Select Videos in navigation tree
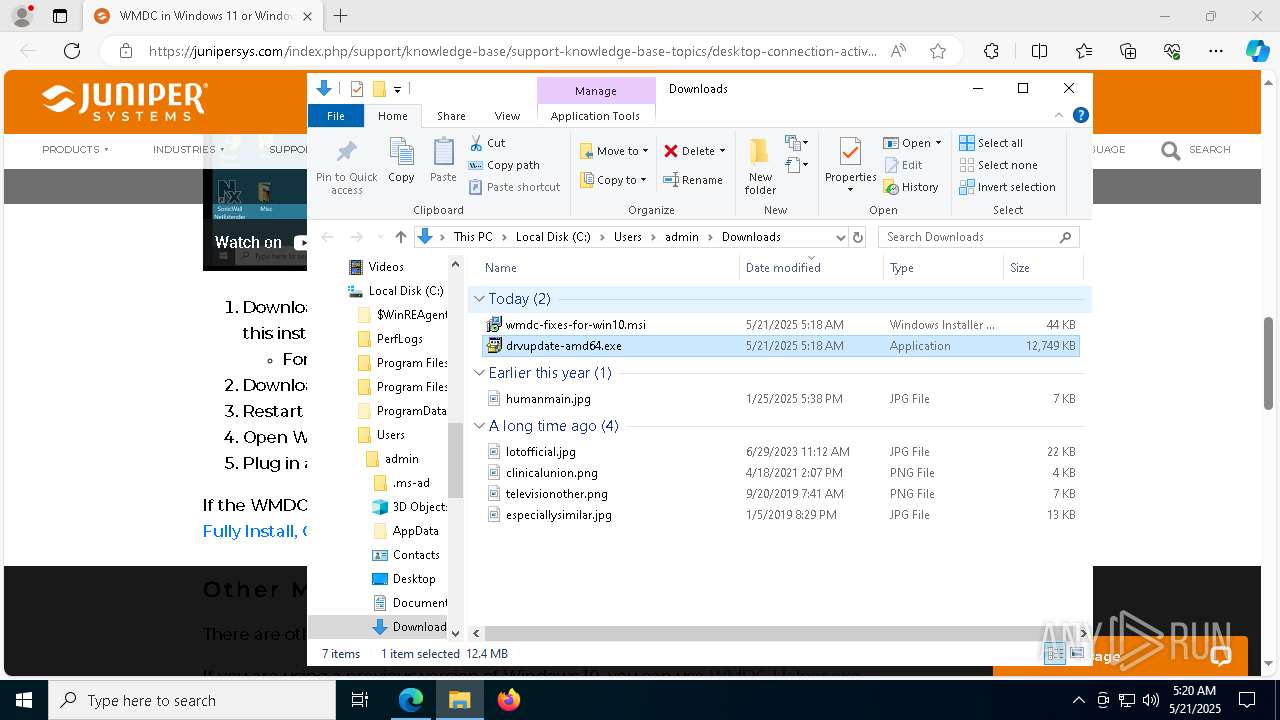 coord(385,267)
